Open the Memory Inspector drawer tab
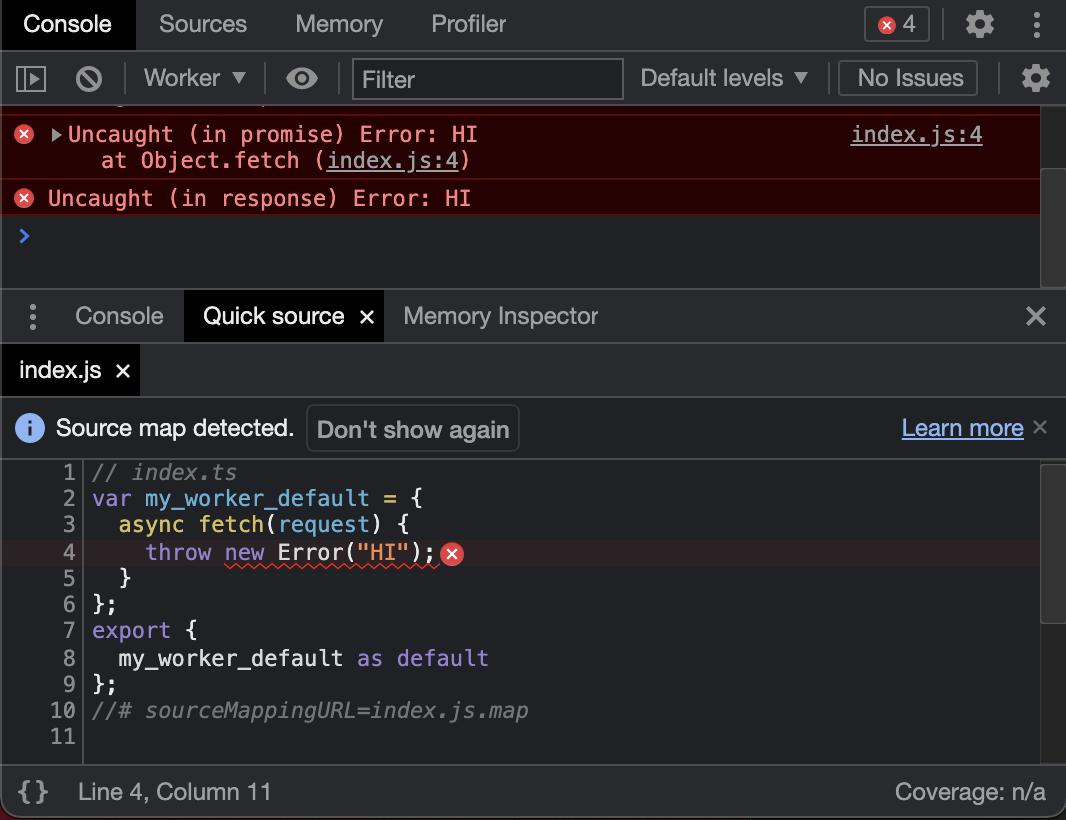 500,316
